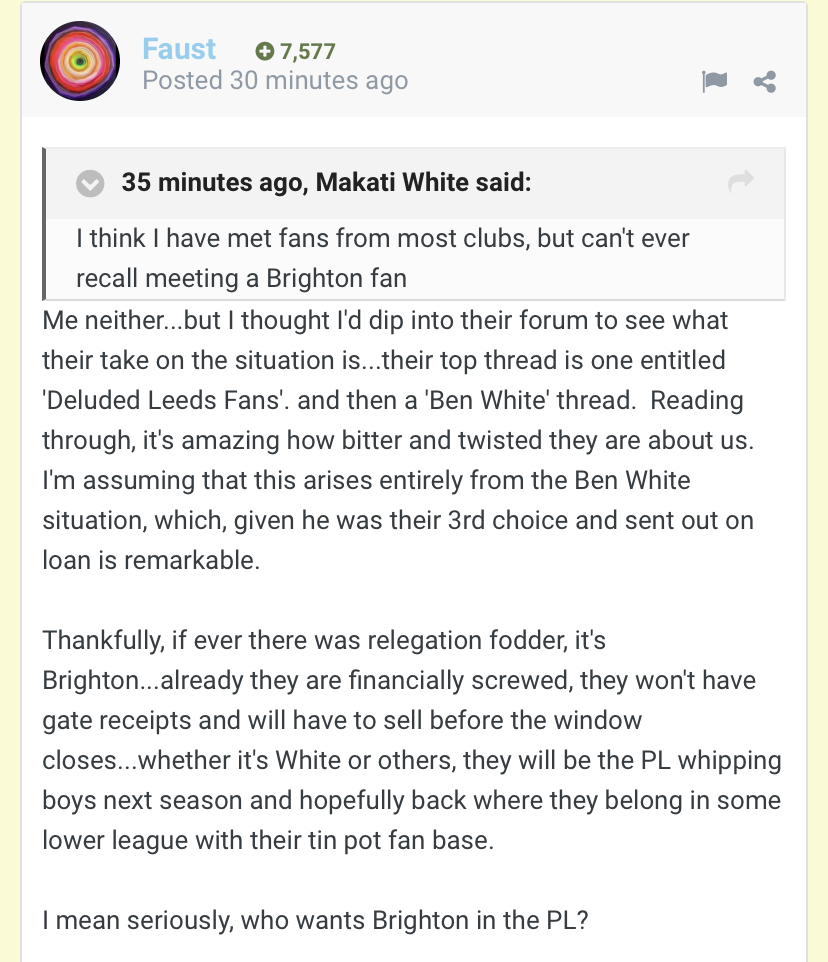This screenshot has width=828, height=962.
Task: Click the 7,577 reputation count
Action: (x=307, y=52)
